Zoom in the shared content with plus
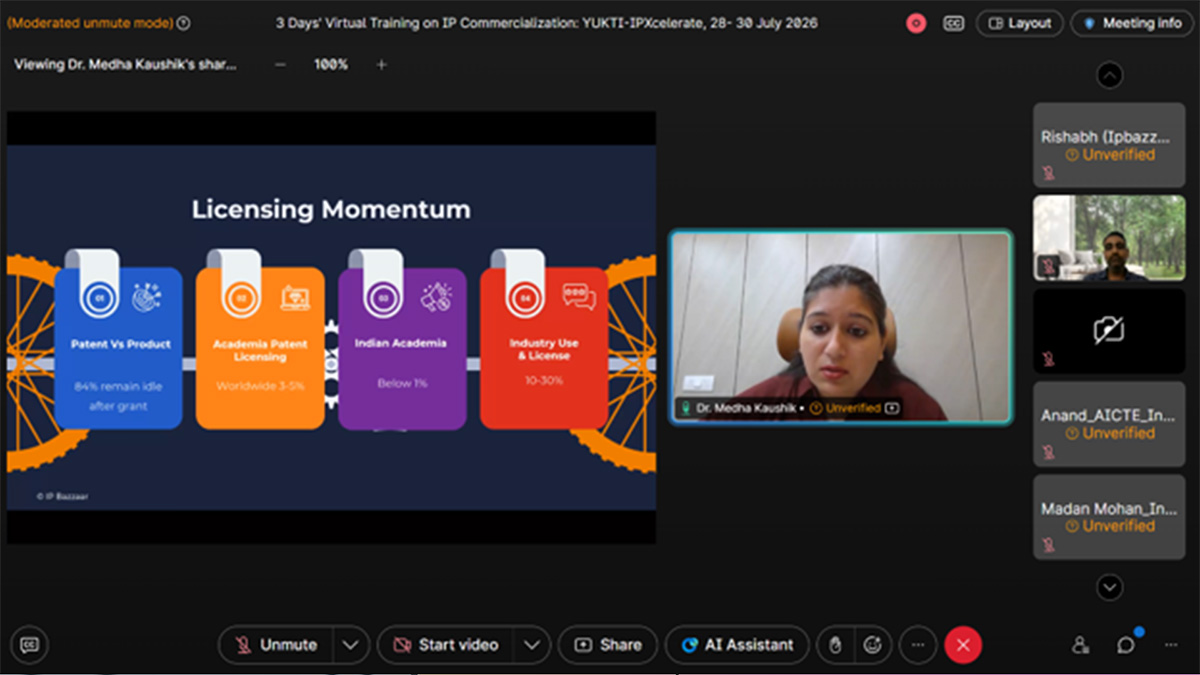This screenshot has height=675, width=1200. click(381, 64)
